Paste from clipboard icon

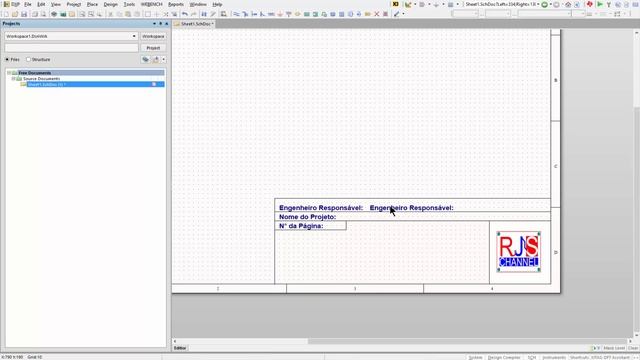click(x=128, y=14)
